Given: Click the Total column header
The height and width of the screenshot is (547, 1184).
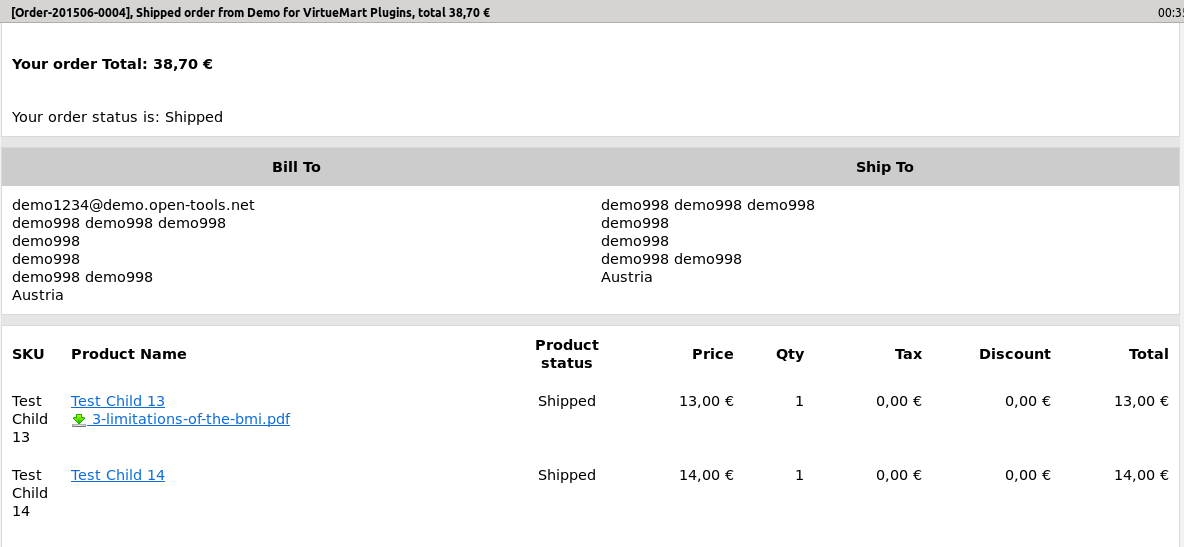Looking at the screenshot, I should pyautogui.click(x=1148, y=354).
